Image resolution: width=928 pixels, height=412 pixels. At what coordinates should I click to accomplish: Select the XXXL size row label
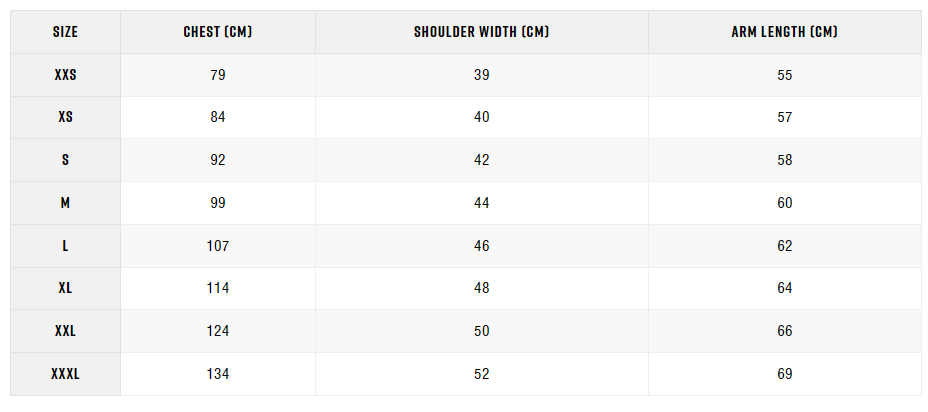click(65, 374)
